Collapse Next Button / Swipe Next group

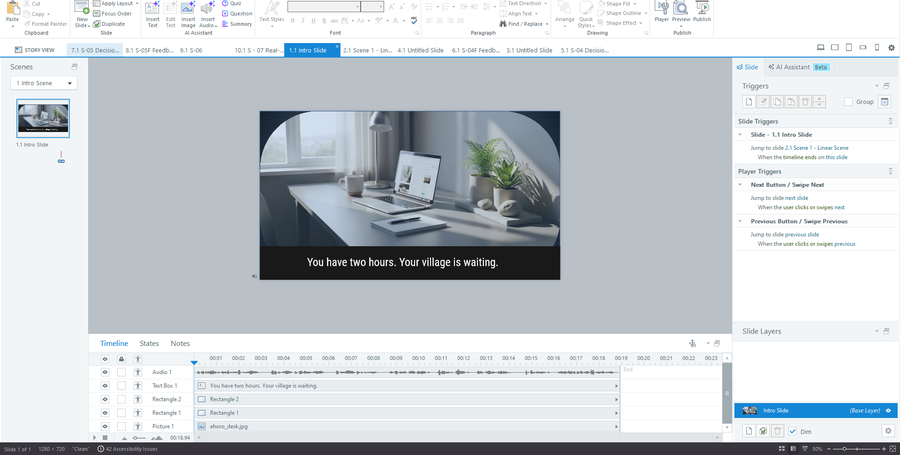[740, 185]
